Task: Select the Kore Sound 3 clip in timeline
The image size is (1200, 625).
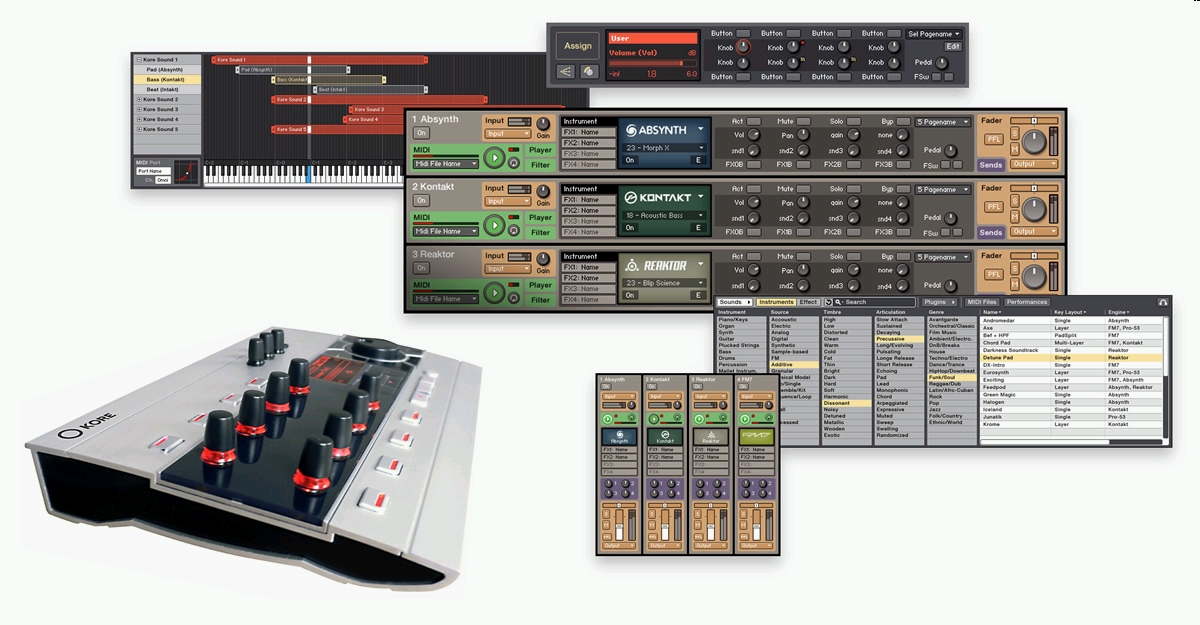Action: pos(377,109)
